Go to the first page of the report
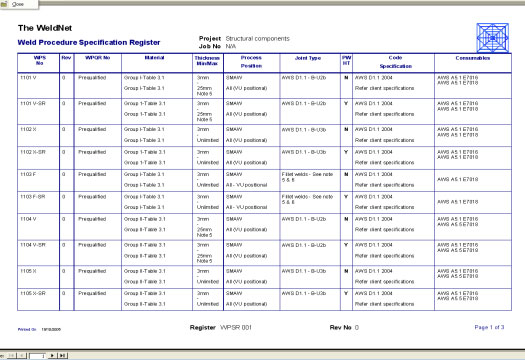Viewport: 525px width, 360px height. [x=11, y=356]
